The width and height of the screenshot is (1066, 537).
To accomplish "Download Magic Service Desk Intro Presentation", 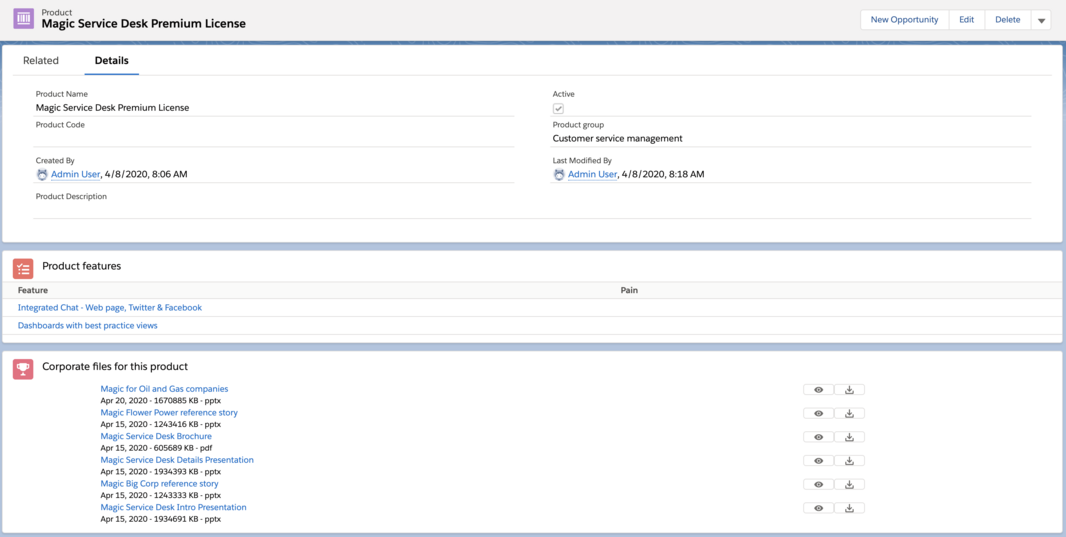I will (x=849, y=508).
